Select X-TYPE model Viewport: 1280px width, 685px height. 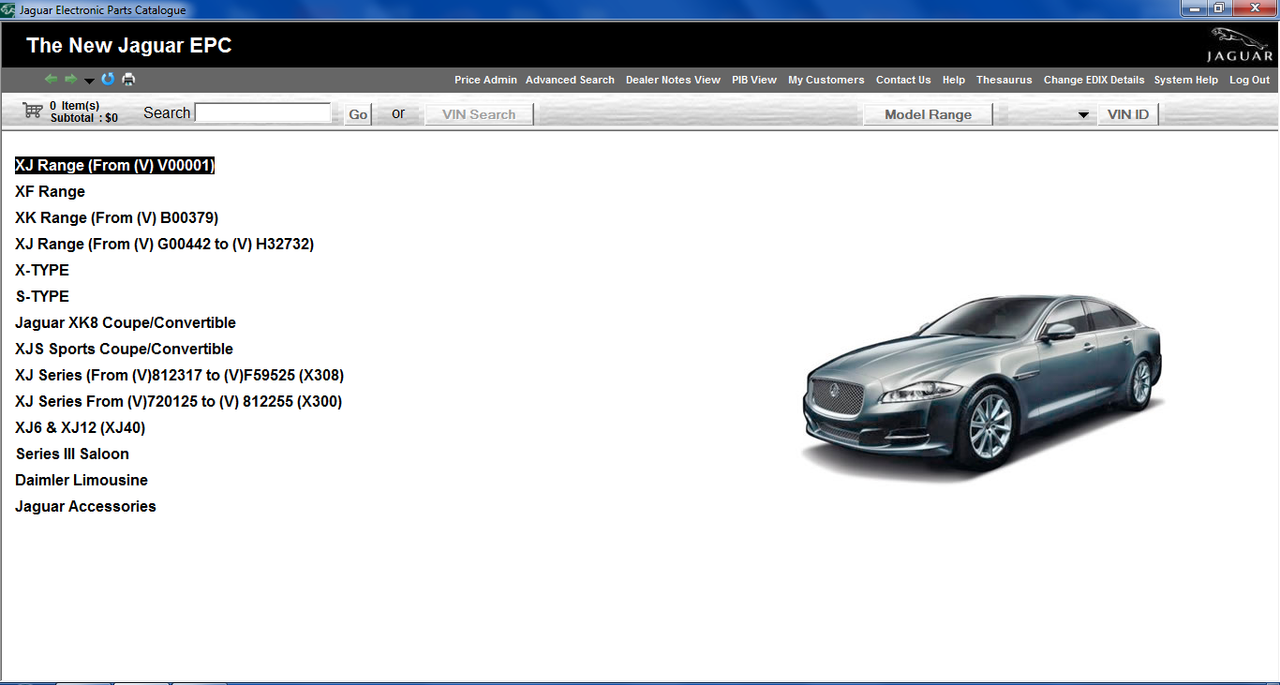[42, 270]
